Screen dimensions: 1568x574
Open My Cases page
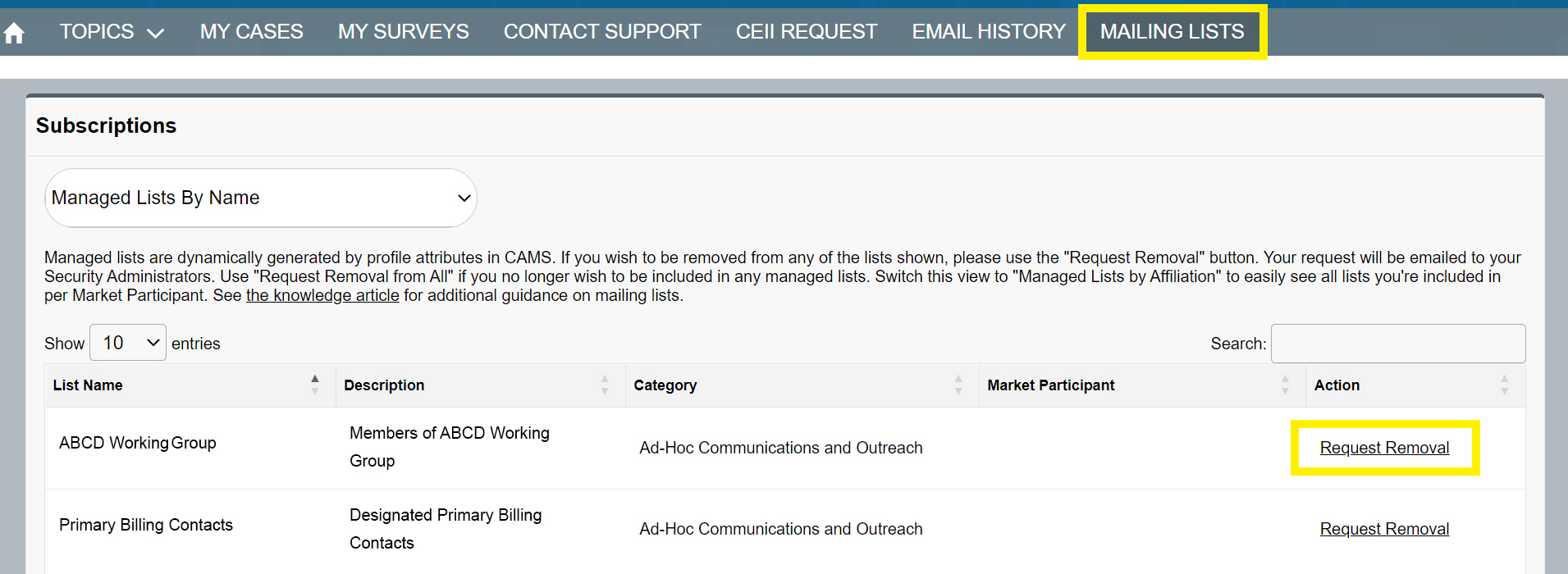point(251,32)
